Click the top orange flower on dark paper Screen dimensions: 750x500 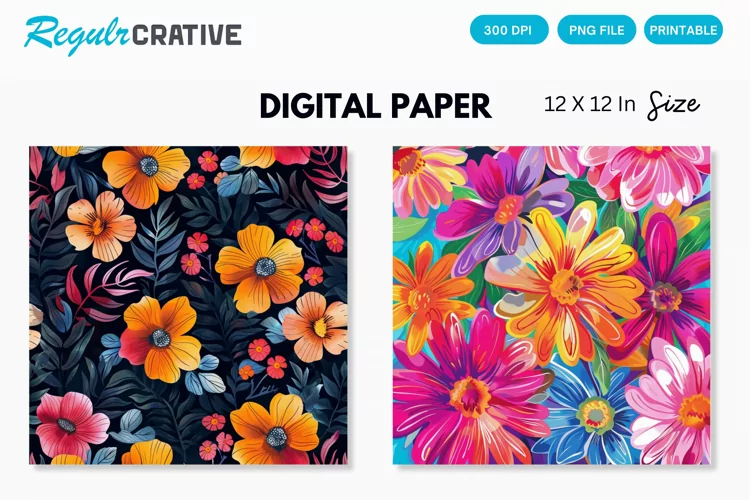146,175
